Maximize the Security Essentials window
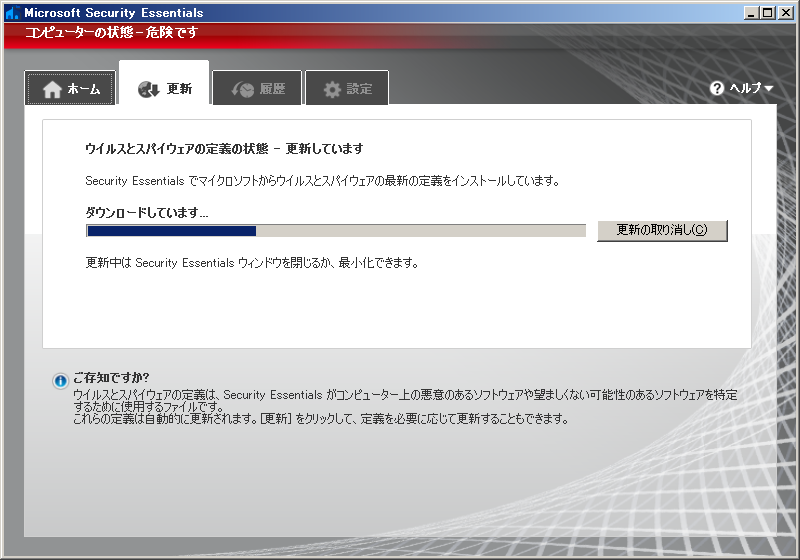The width and height of the screenshot is (800, 560). [768, 13]
